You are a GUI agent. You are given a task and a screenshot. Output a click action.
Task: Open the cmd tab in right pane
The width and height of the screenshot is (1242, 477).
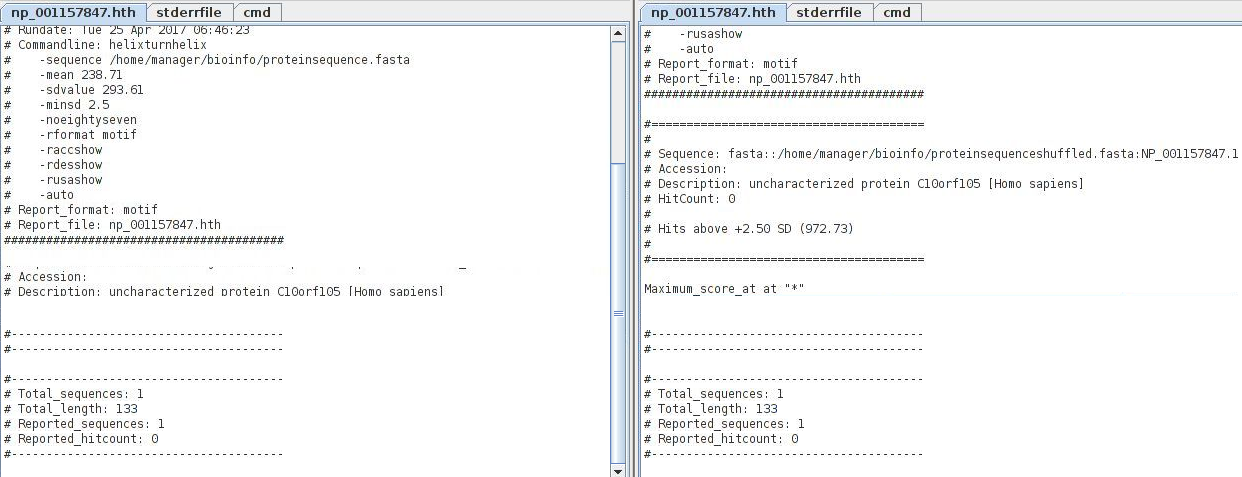pos(898,12)
